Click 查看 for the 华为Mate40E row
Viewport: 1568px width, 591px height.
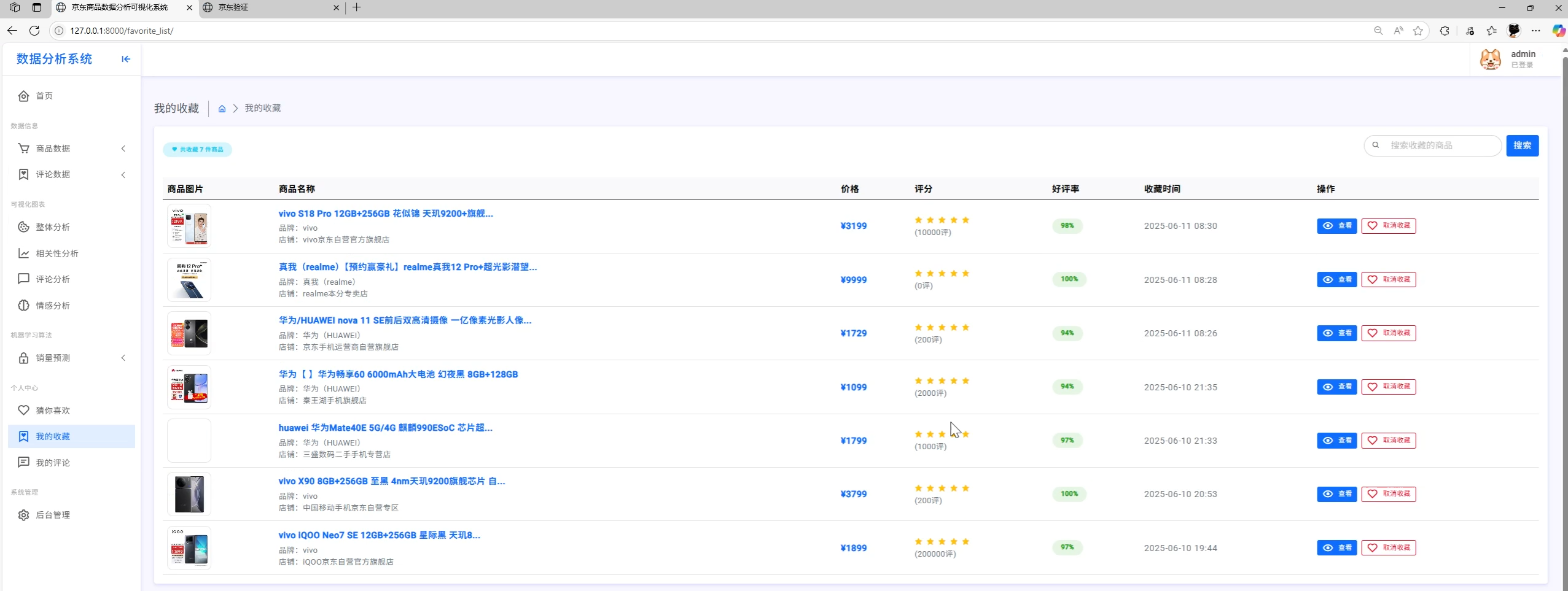[x=1336, y=441]
